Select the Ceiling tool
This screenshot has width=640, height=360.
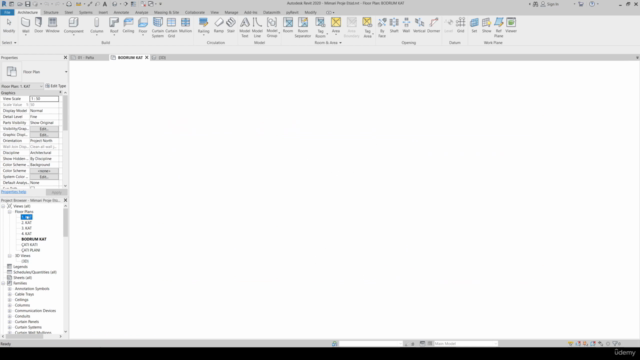pos(128,25)
